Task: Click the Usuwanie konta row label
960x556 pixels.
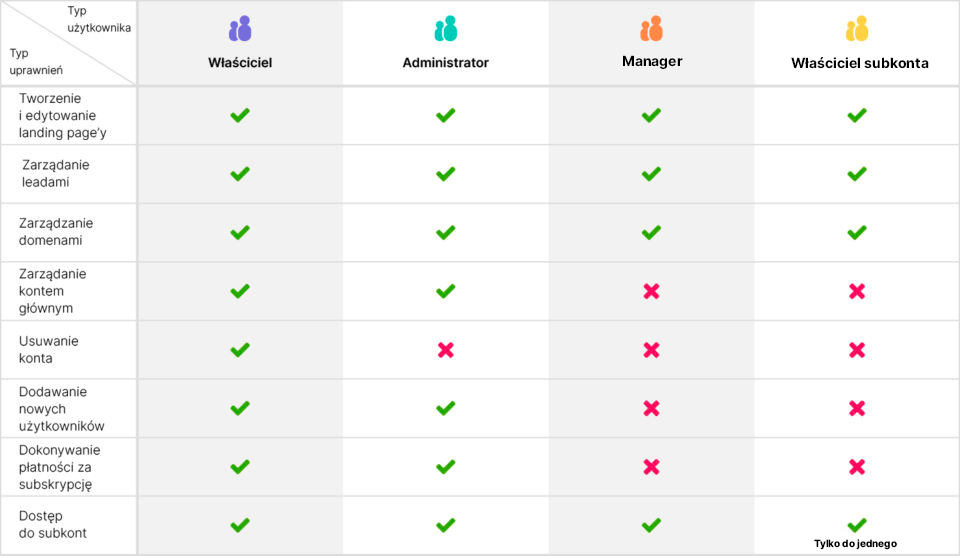Action: tap(49, 349)
